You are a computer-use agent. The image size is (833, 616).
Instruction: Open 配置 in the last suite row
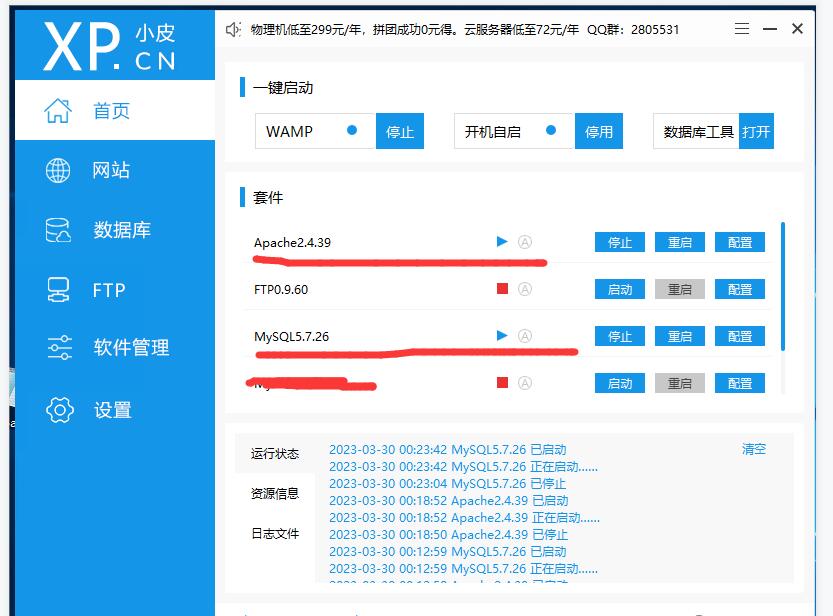pos(740,383)
